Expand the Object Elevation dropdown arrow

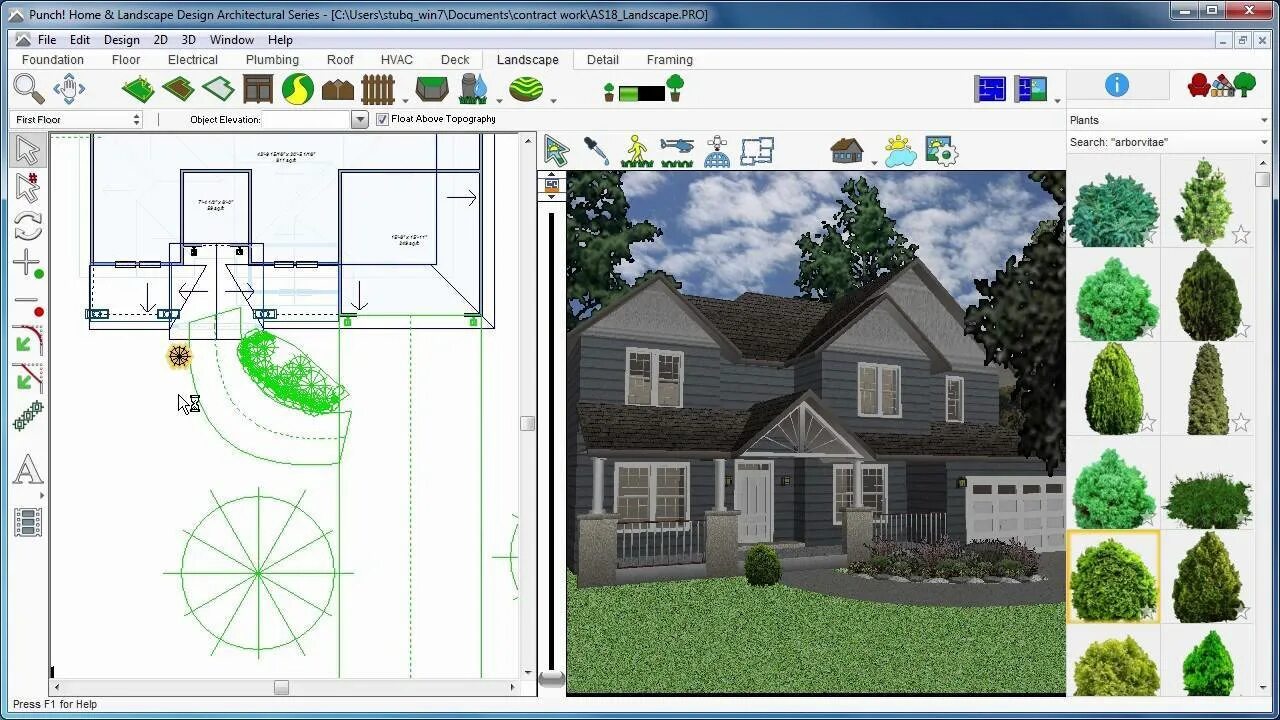point(360,119)
